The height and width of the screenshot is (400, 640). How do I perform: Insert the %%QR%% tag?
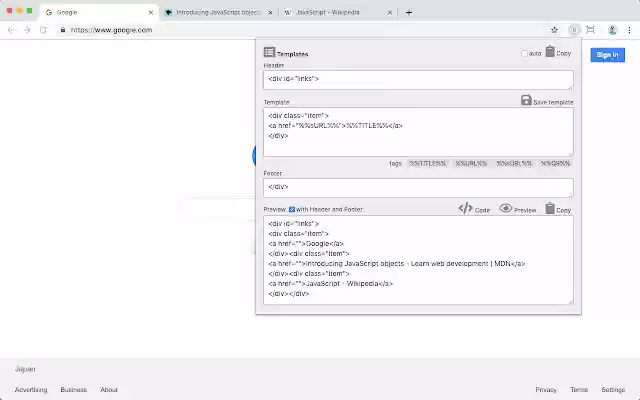tap(555, 163)
